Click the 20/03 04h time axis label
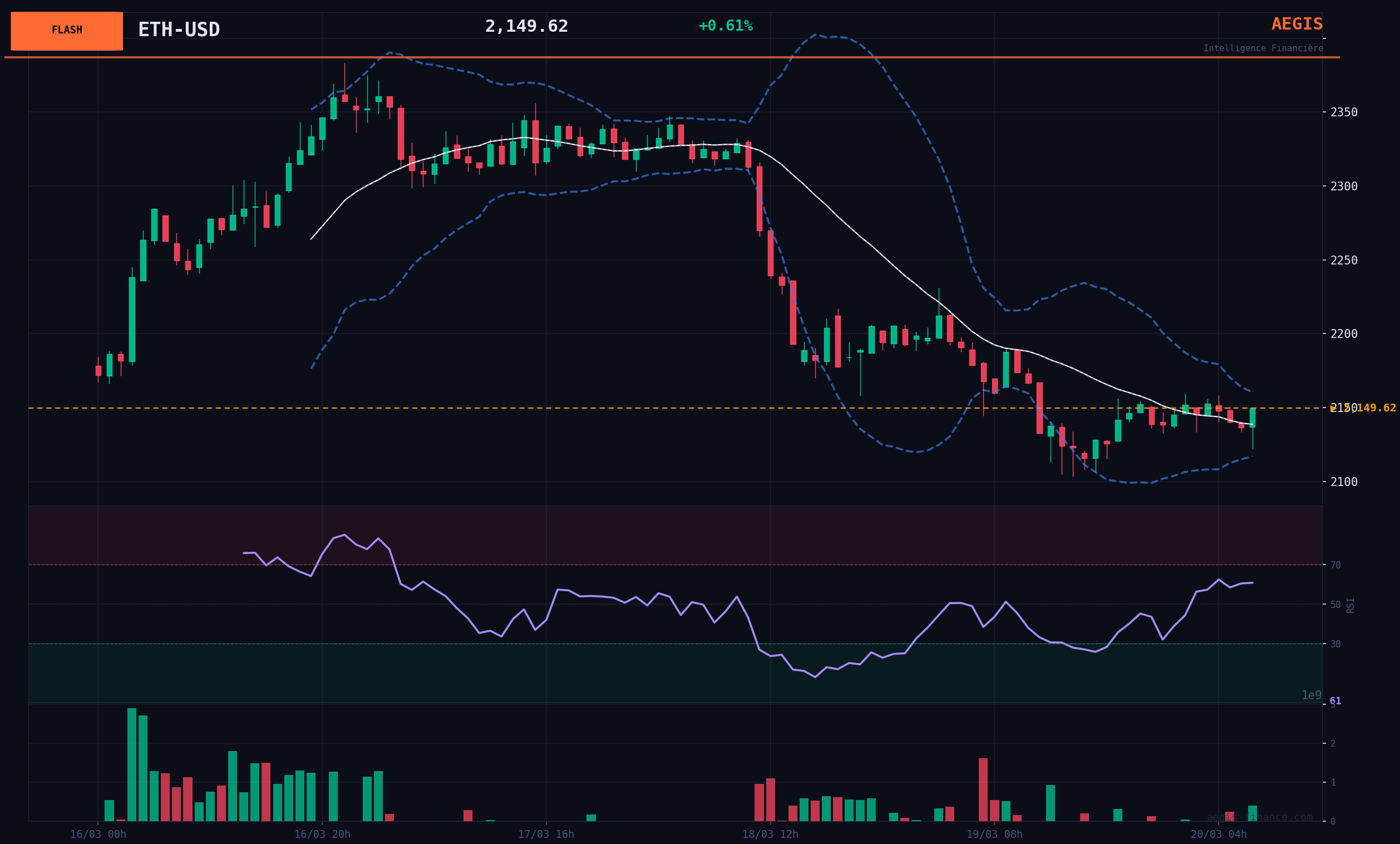Screen dimensions: 1400x844 coord(1218,835)
